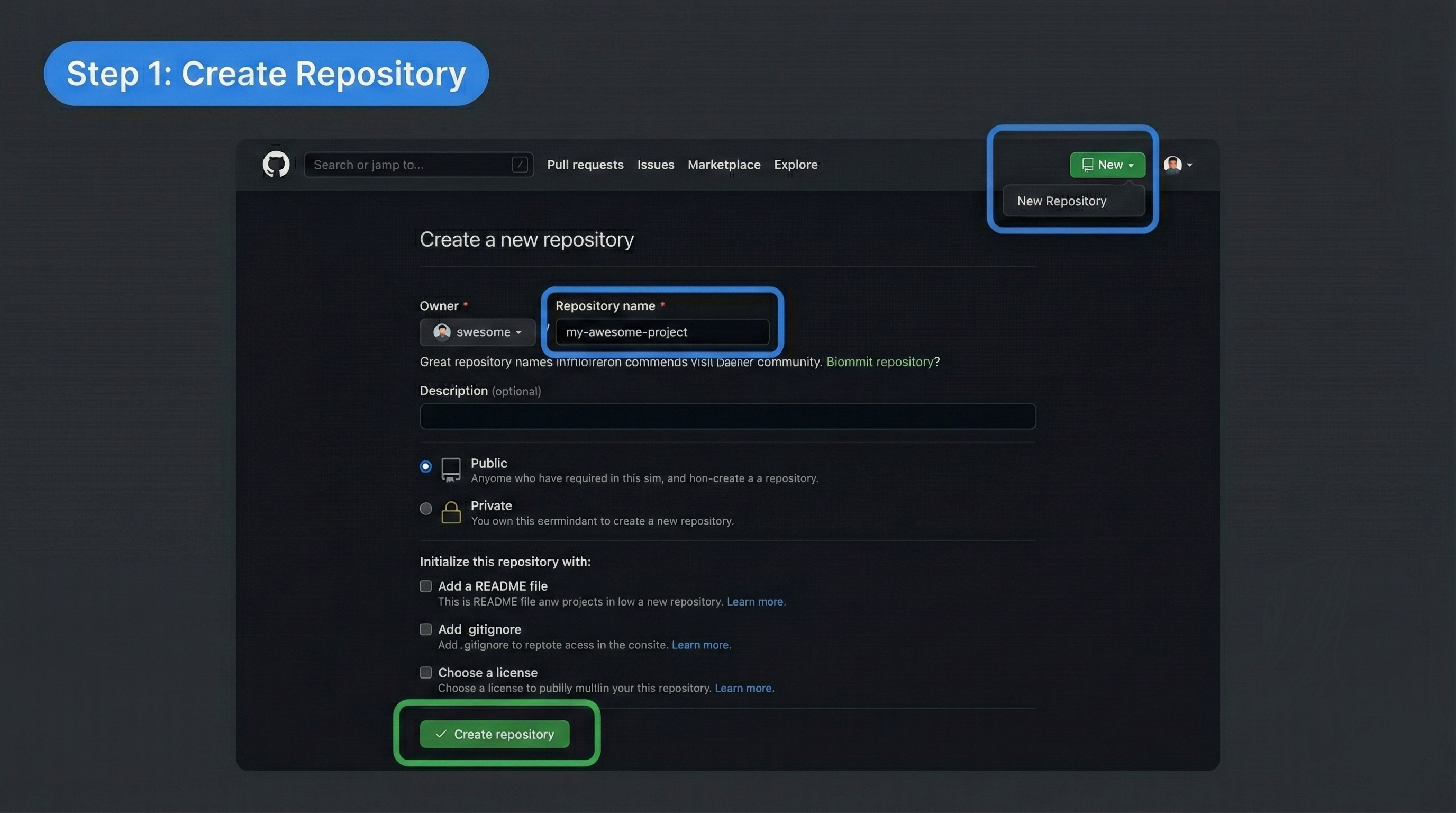Open the Issues page
Viewport: 1456px width, 813px height.
(656, 165)
